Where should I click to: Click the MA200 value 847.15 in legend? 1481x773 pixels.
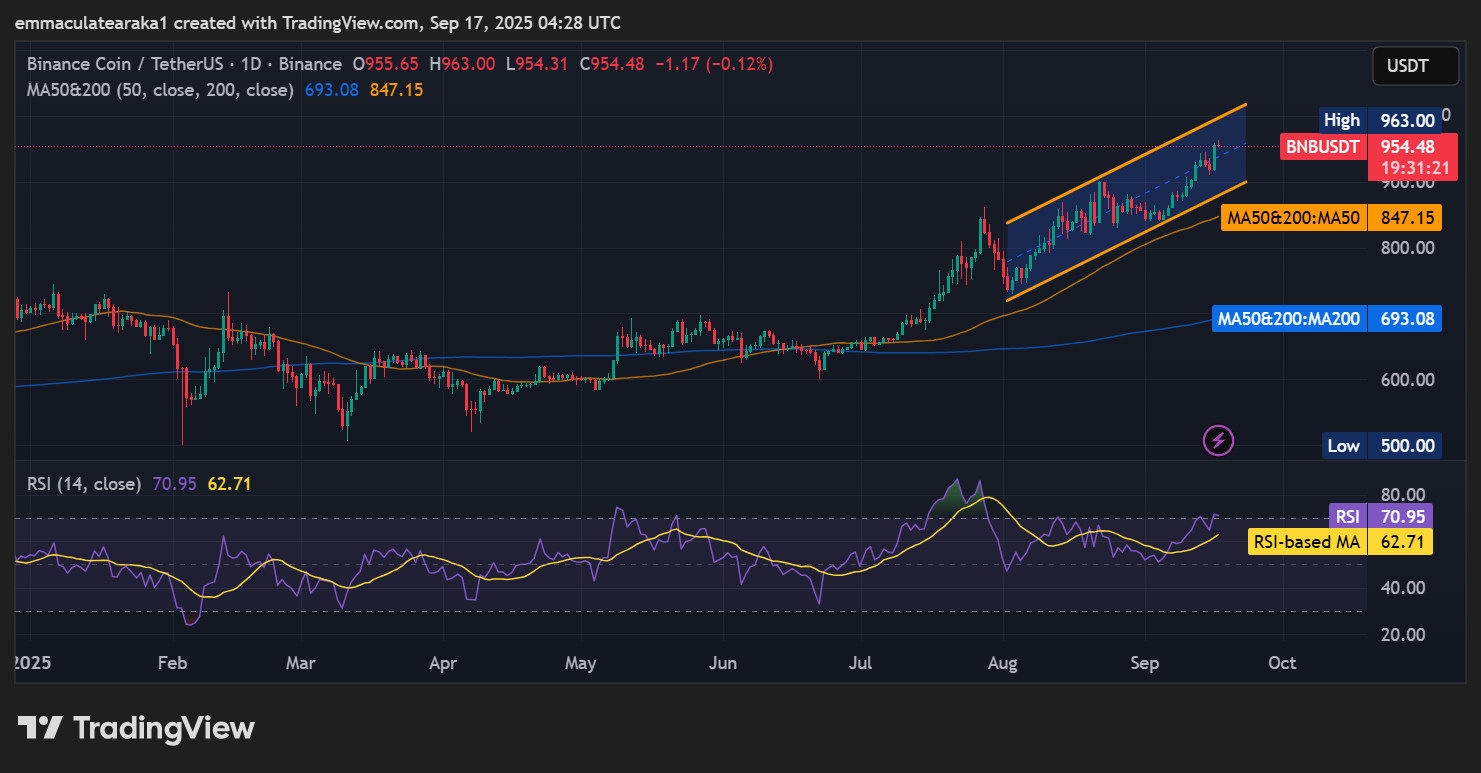[x=396, y=90]
